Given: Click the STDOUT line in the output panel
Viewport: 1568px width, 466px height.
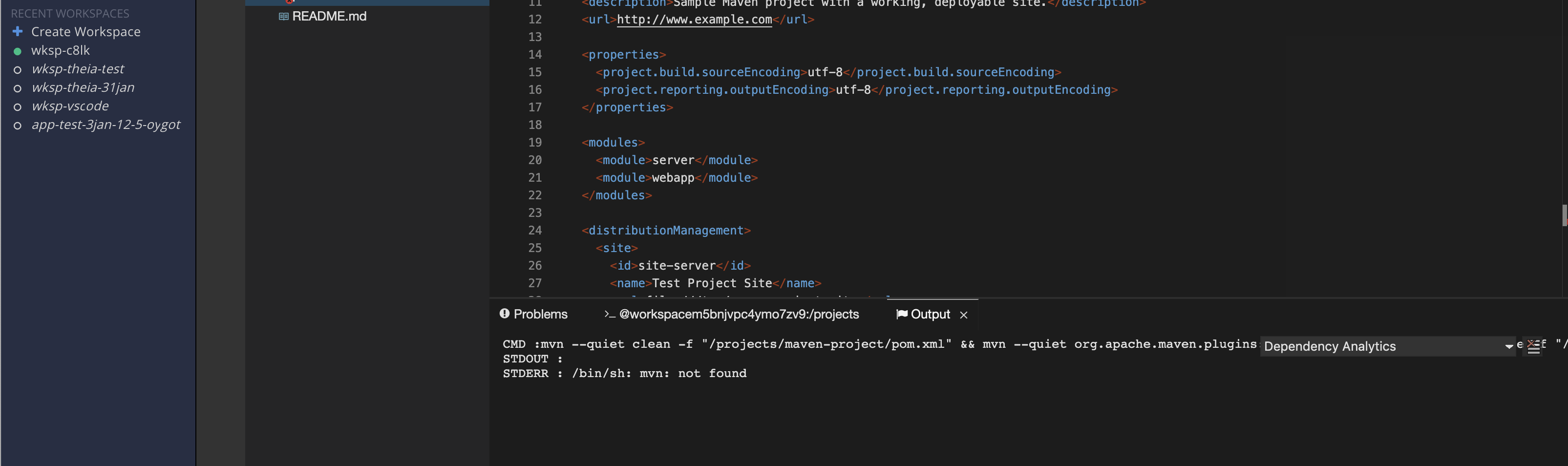Looking at the screenshot, I should [x=532, y=359].
